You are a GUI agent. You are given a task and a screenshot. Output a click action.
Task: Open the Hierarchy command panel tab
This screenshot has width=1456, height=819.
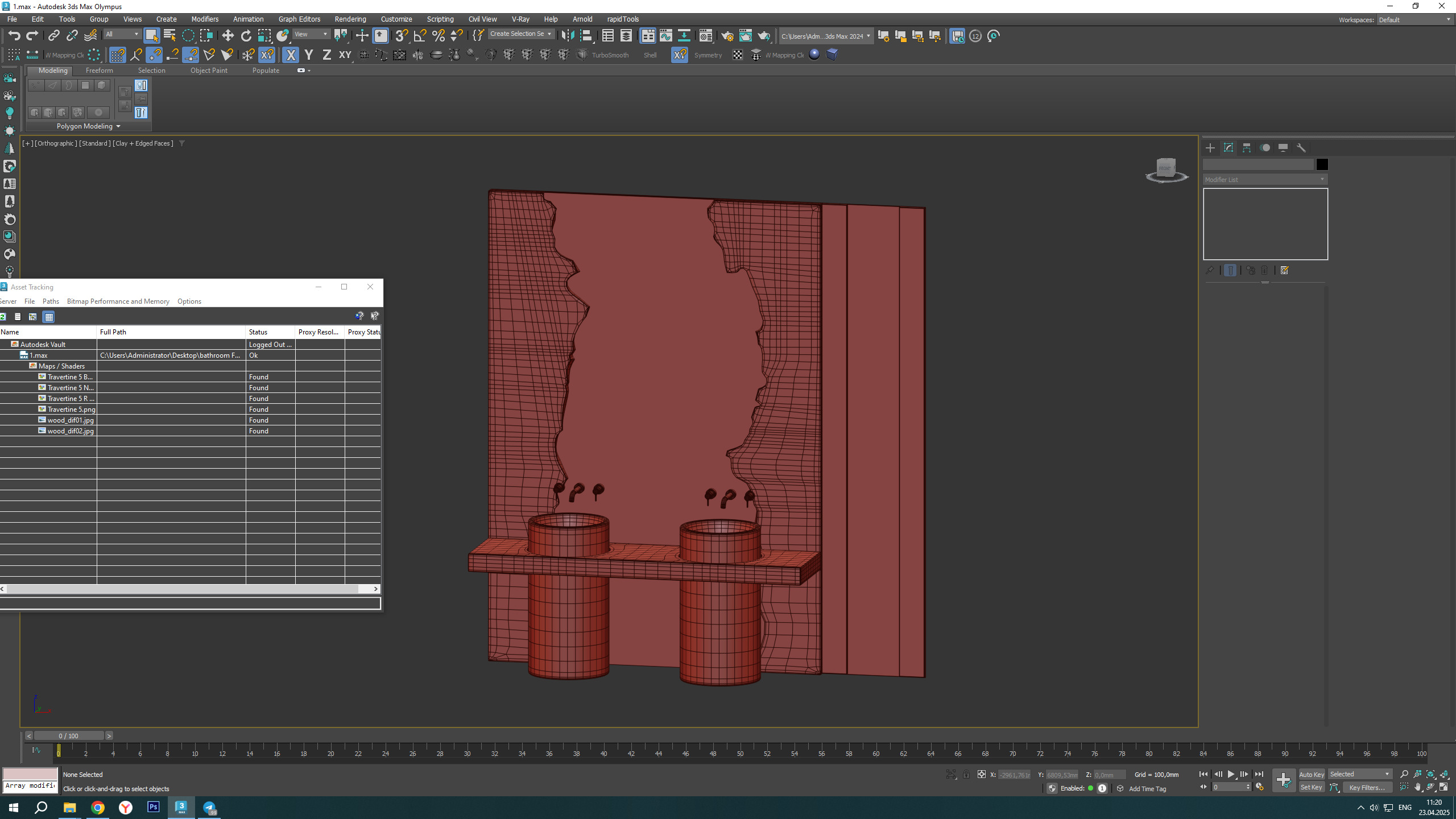pos(1247,148)
